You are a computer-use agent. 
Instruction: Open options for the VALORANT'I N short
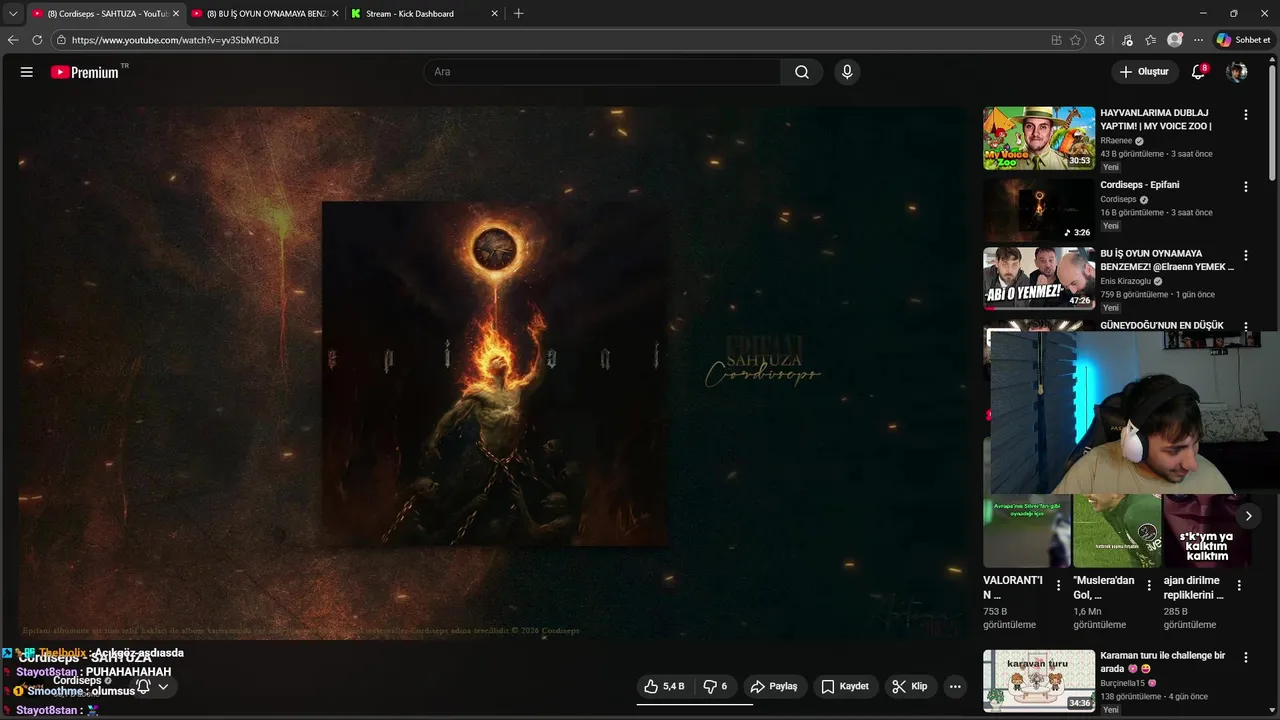1058,586
